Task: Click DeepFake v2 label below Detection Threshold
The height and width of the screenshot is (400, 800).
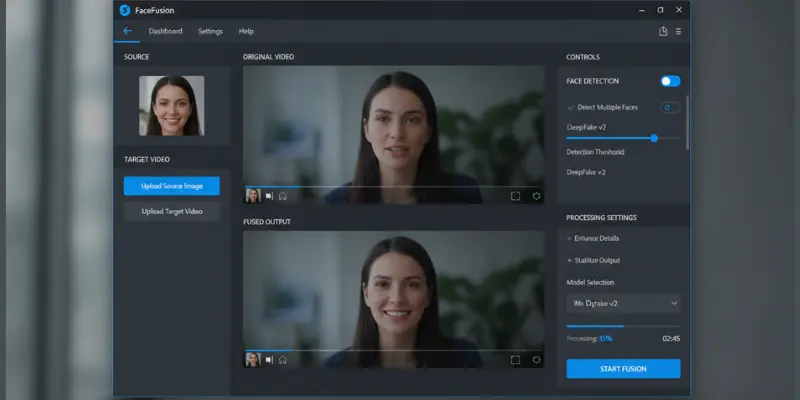Action: point(586,172)
